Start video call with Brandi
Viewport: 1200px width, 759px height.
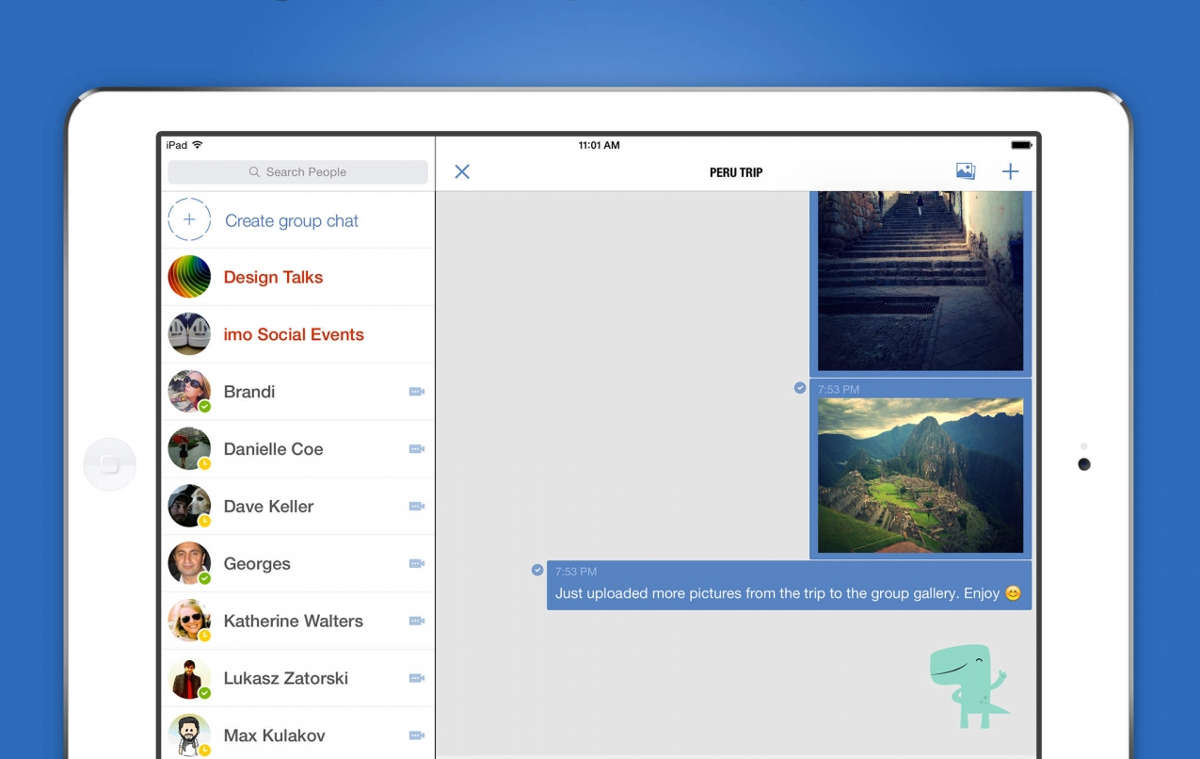[x=417, y=392]
